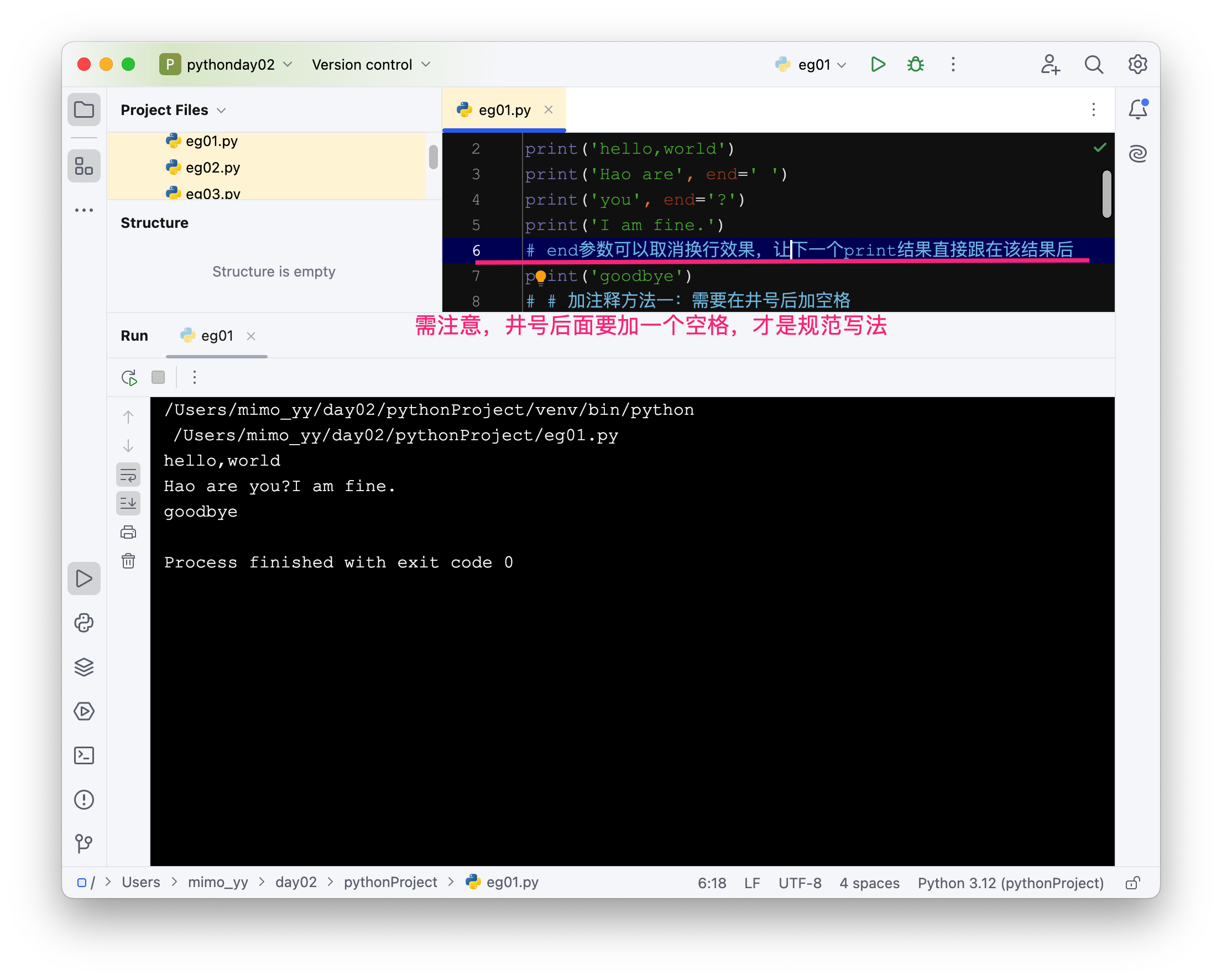
Task: Click the eg01.py breadcrumb in status bar
Action: pyautogui.click(x=502, y=883)
